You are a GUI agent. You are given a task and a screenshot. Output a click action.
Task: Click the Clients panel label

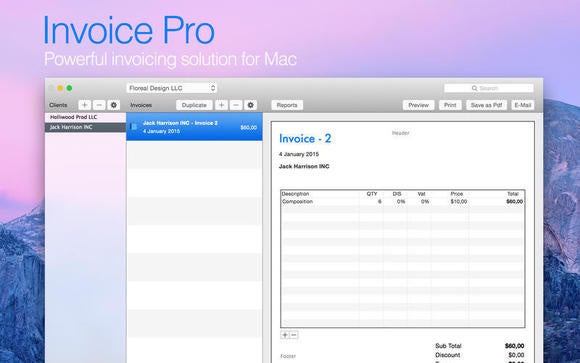(58, 105)
